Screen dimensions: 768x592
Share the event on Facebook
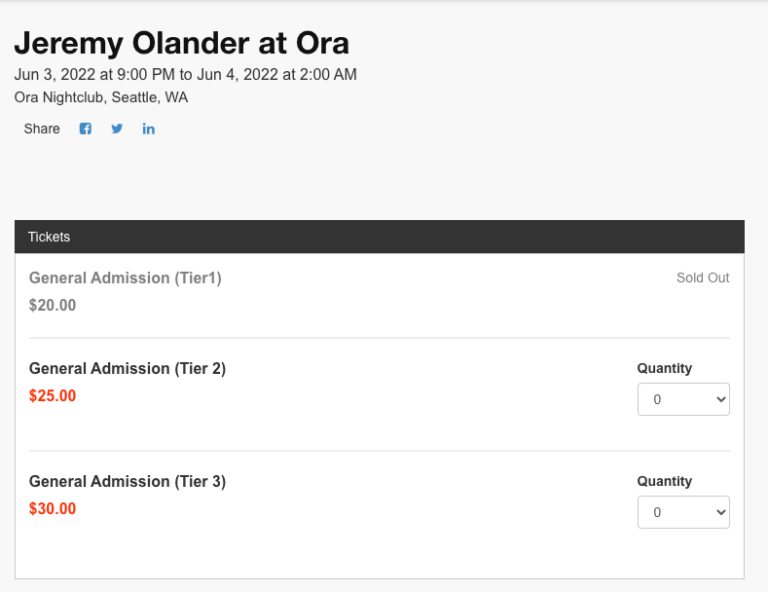[x=86, y=129]
